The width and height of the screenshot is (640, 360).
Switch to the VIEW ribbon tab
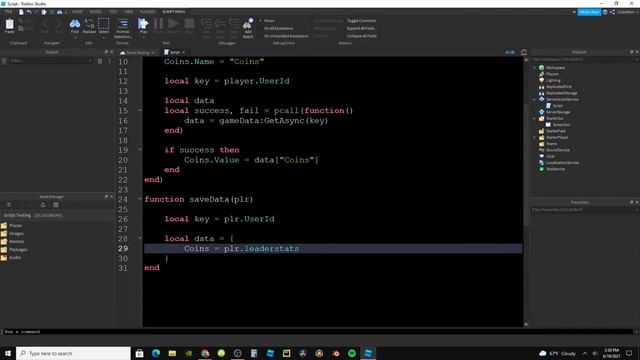pyautogui.click(x=129, y=12)
